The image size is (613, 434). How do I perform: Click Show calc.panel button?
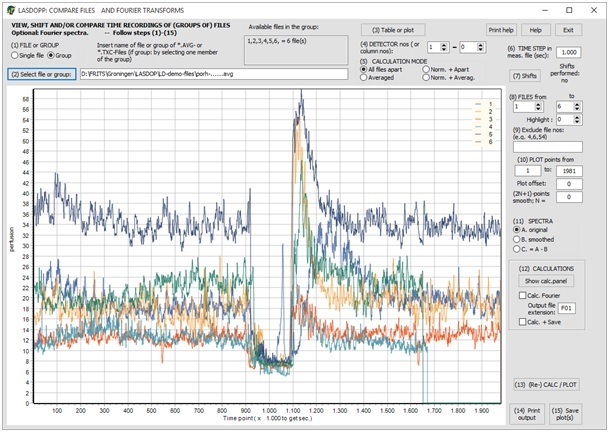pos(546,281)
